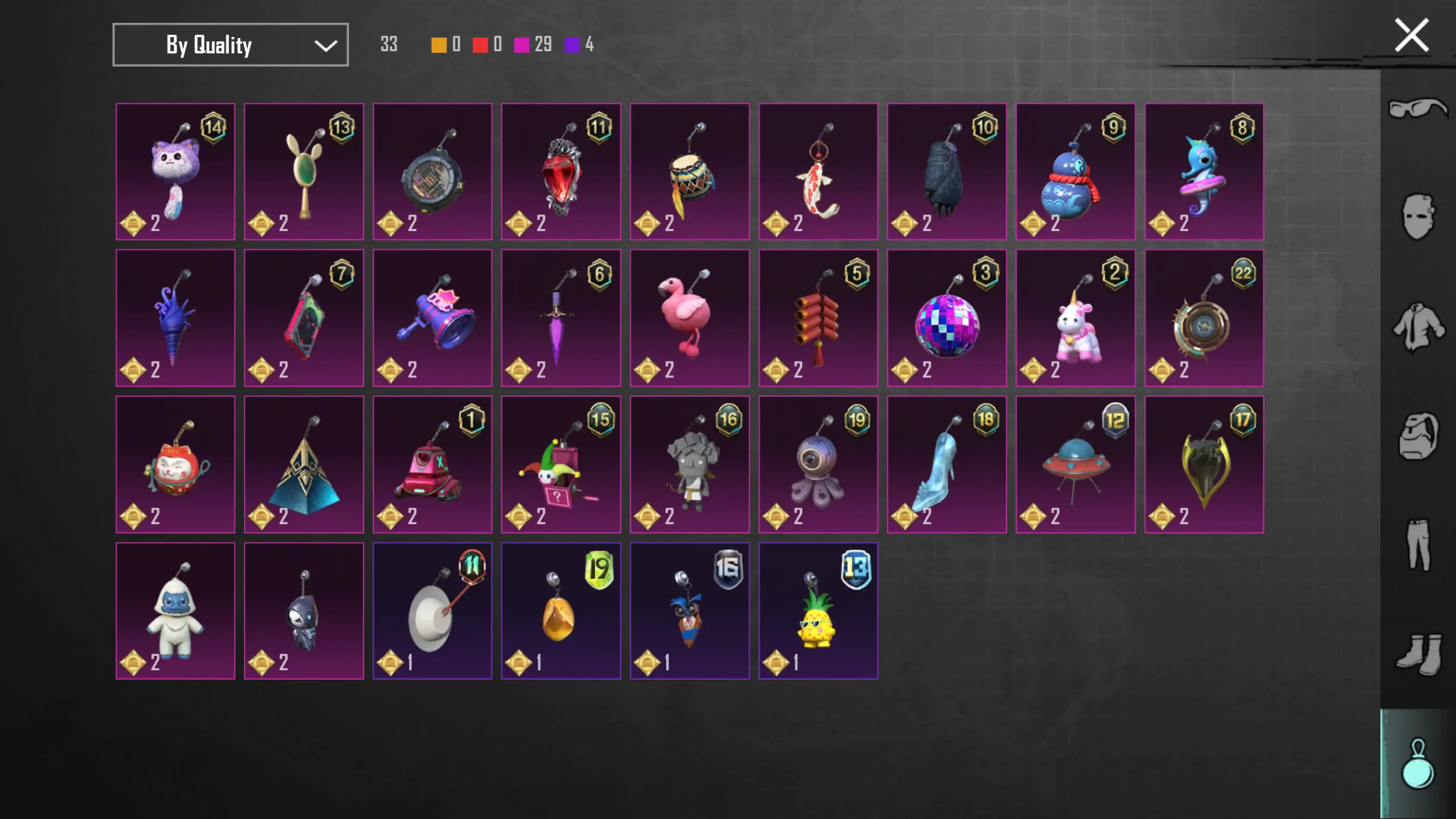The height and width of the screenshot is (819, 1456).
Task: Click the orange quality color indicator
Action: coord(439,45)
